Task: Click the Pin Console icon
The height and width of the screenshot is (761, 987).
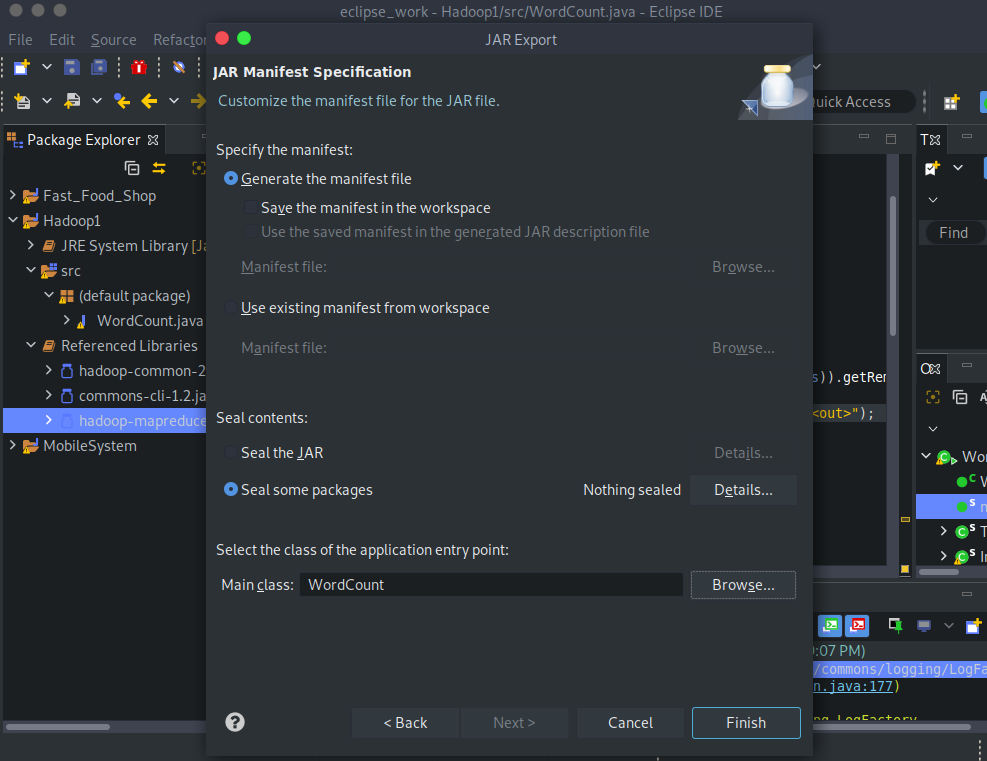Action: pos(895,625)
